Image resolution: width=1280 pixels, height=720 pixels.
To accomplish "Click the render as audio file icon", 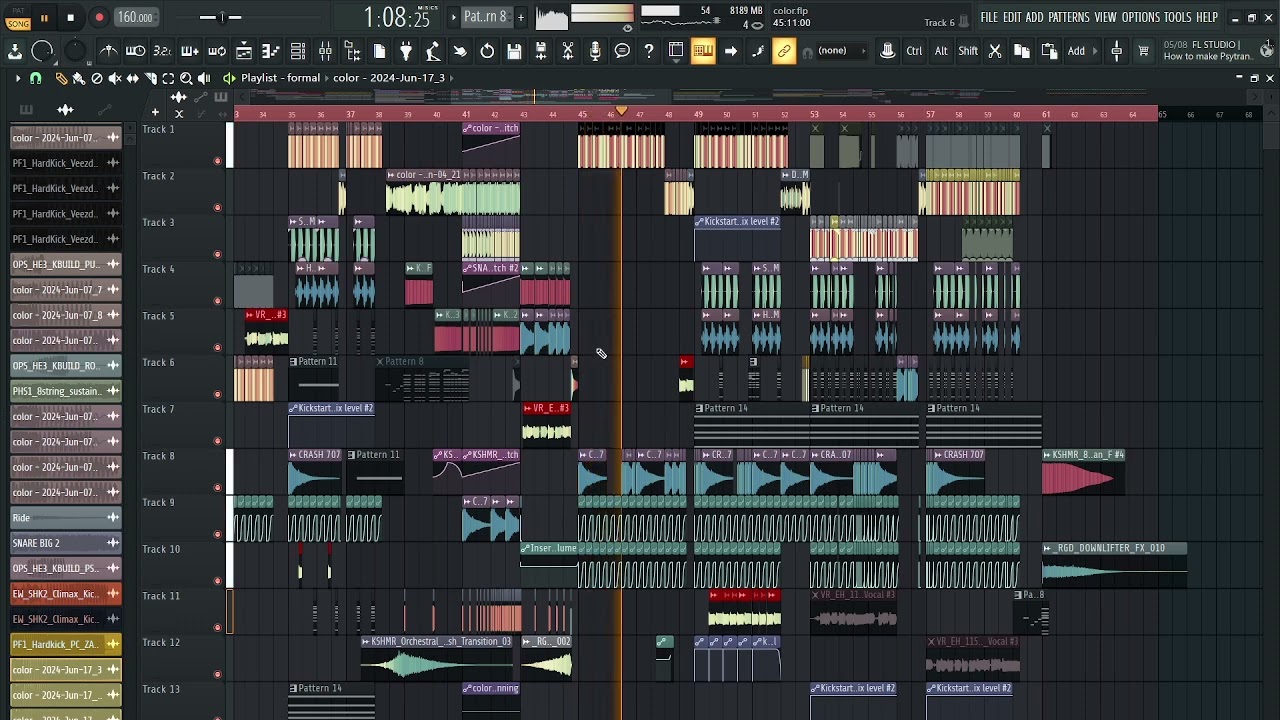I will click(541, 51).
